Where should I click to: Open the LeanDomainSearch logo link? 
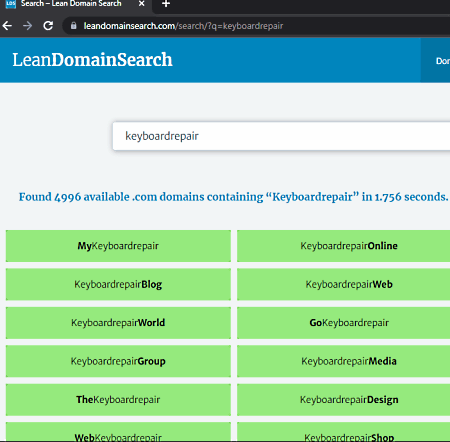coord(92,60)
